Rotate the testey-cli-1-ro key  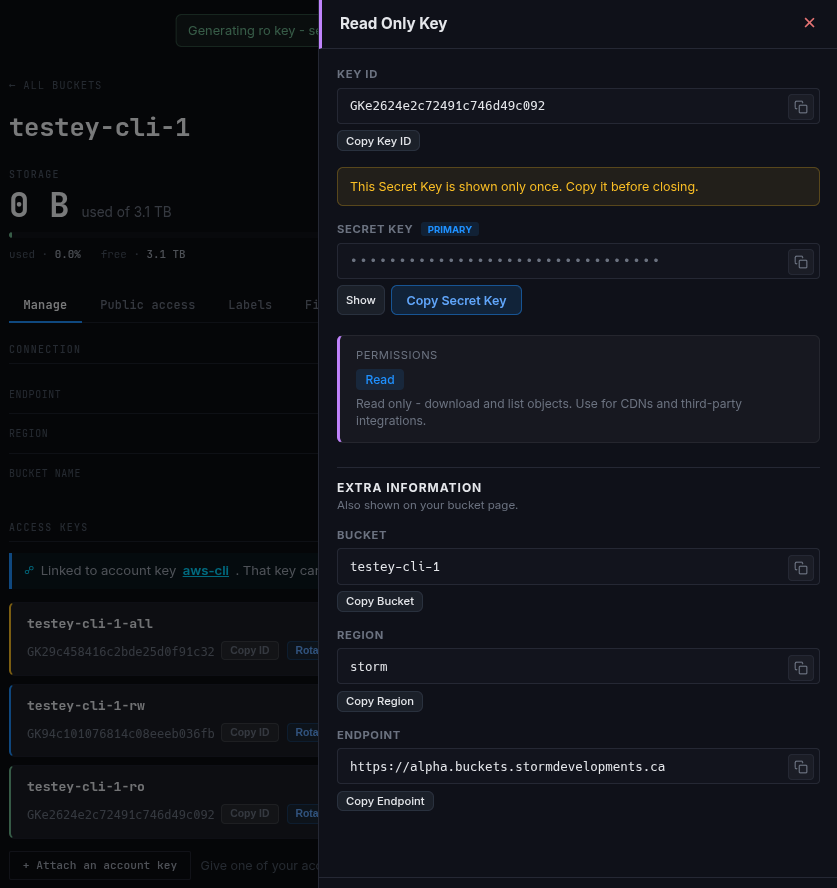[303, 813]
